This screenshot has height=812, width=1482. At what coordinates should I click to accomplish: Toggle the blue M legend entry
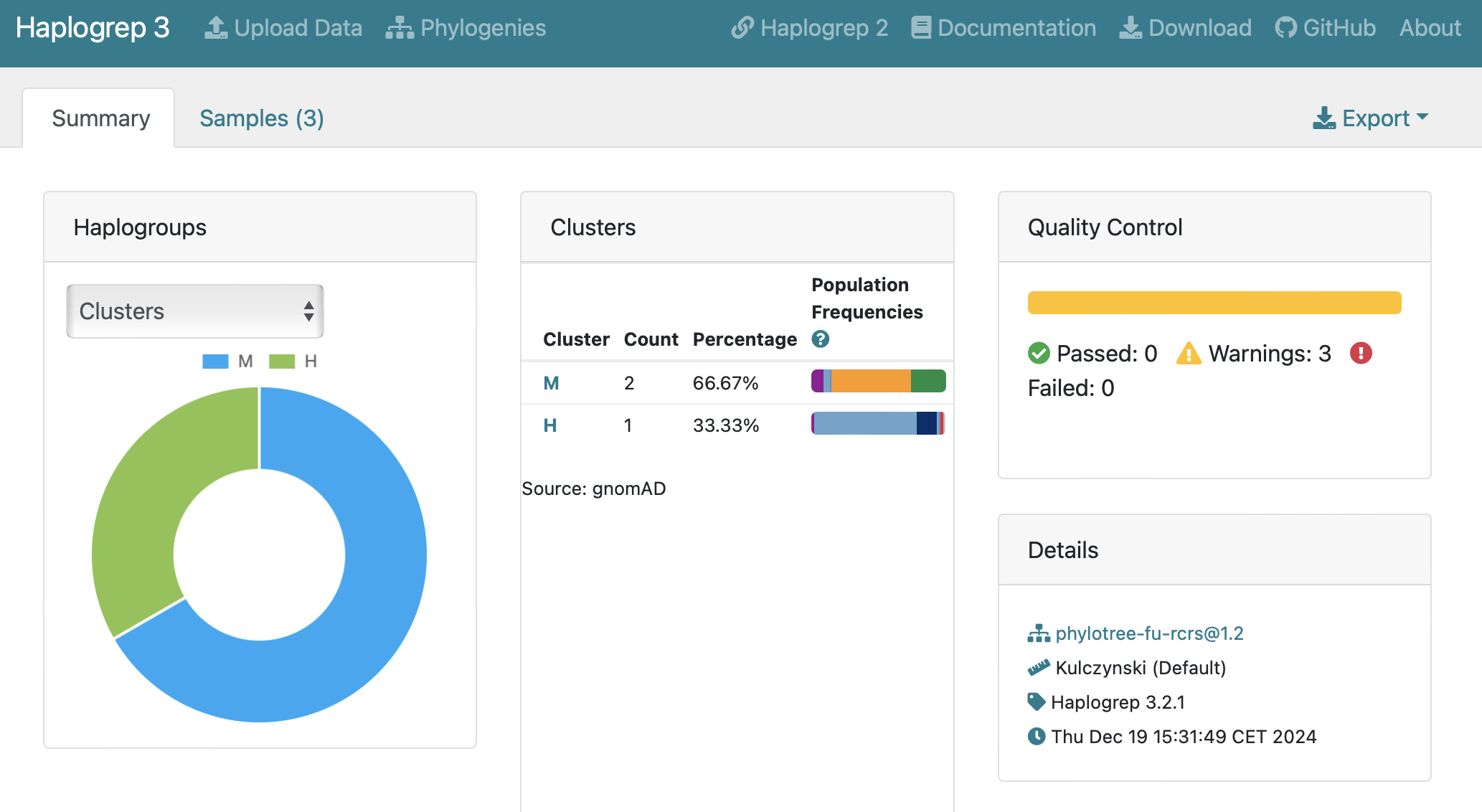227,361
